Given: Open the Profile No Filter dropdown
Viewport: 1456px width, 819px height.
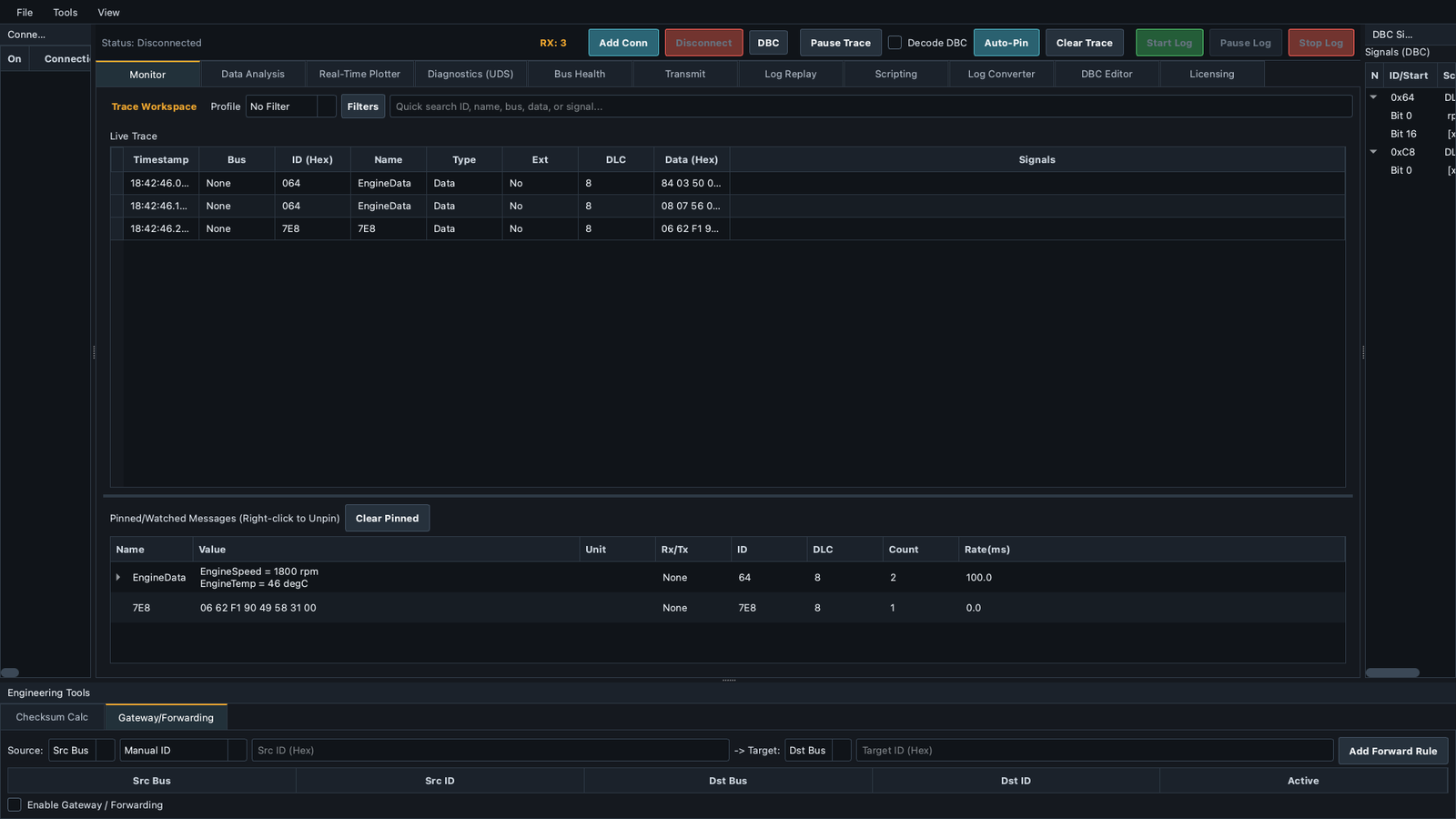Looking at the screenshot, I should coord(291,106).
